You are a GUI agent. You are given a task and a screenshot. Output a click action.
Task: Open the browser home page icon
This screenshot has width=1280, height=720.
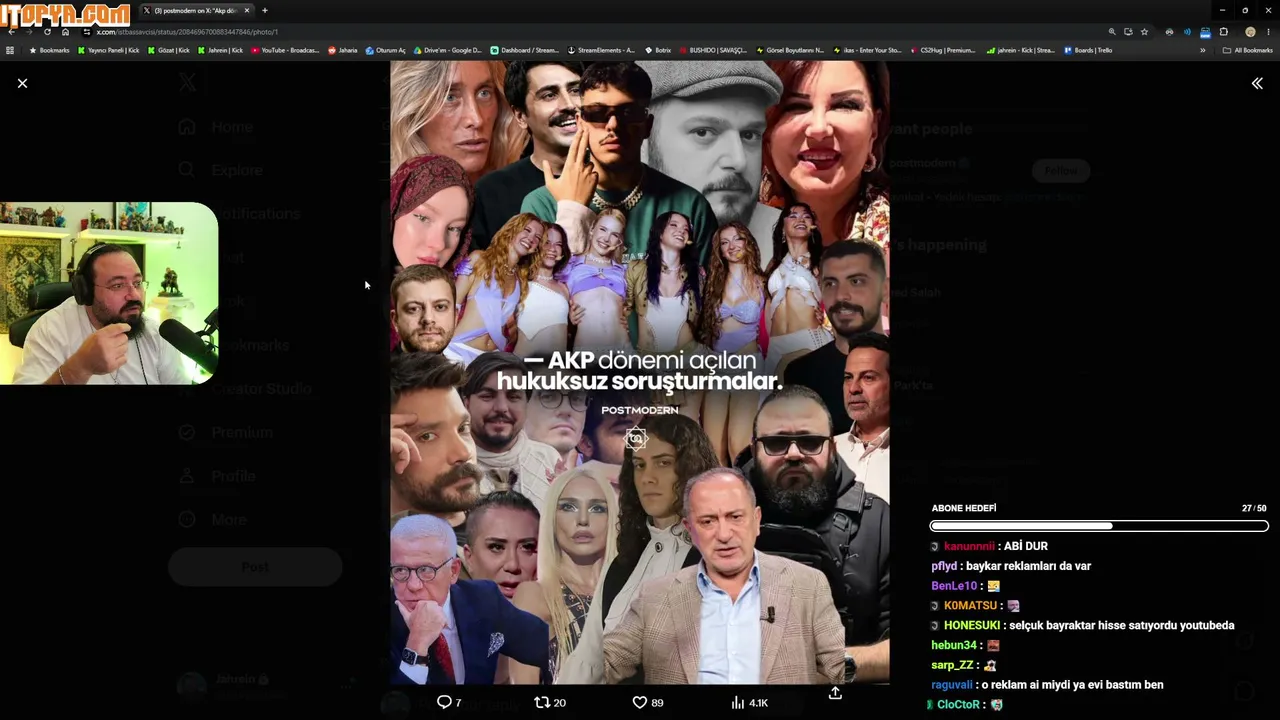click(65, 32)
